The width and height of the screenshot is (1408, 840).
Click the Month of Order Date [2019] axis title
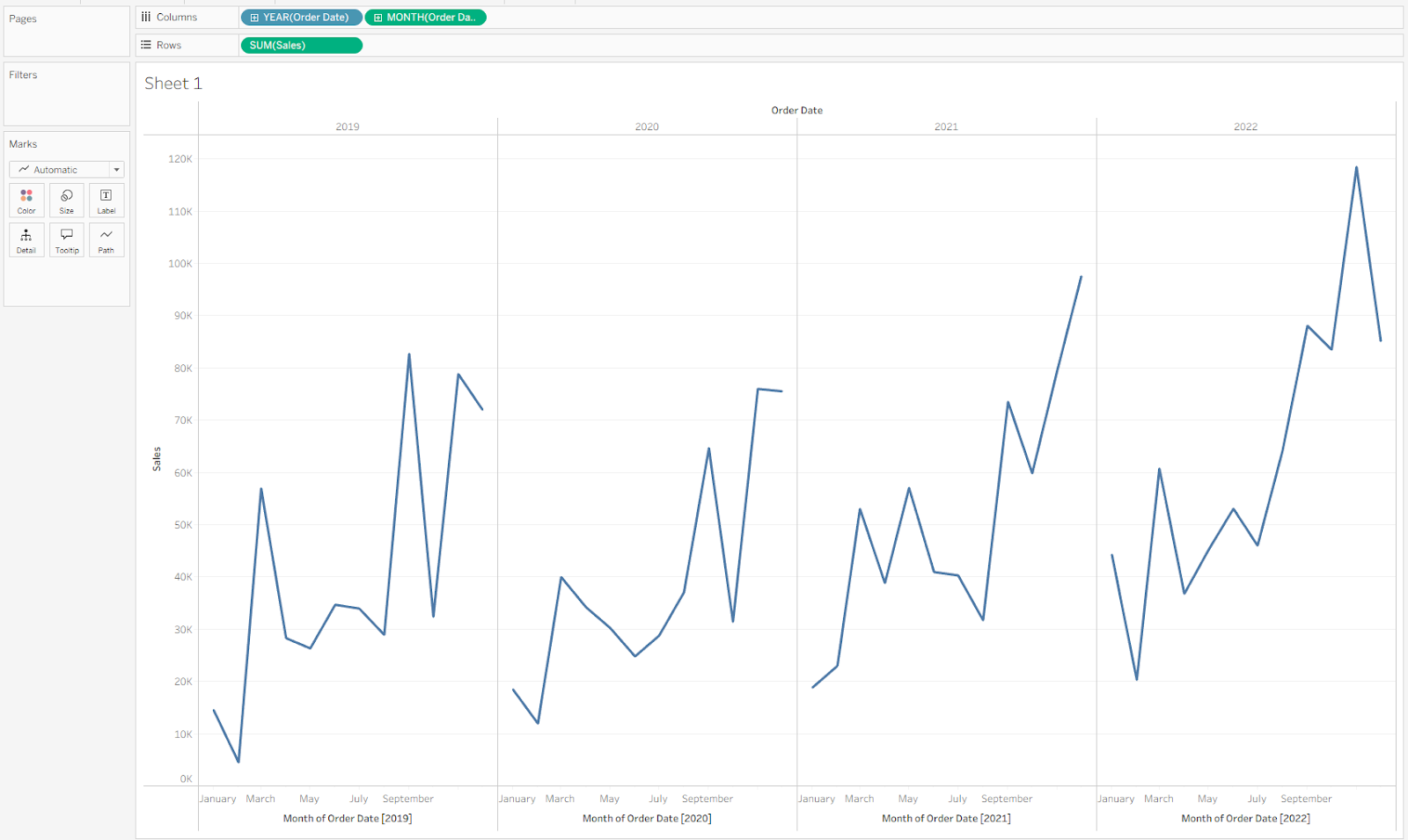pyautogui.click(x=348, y=818)
